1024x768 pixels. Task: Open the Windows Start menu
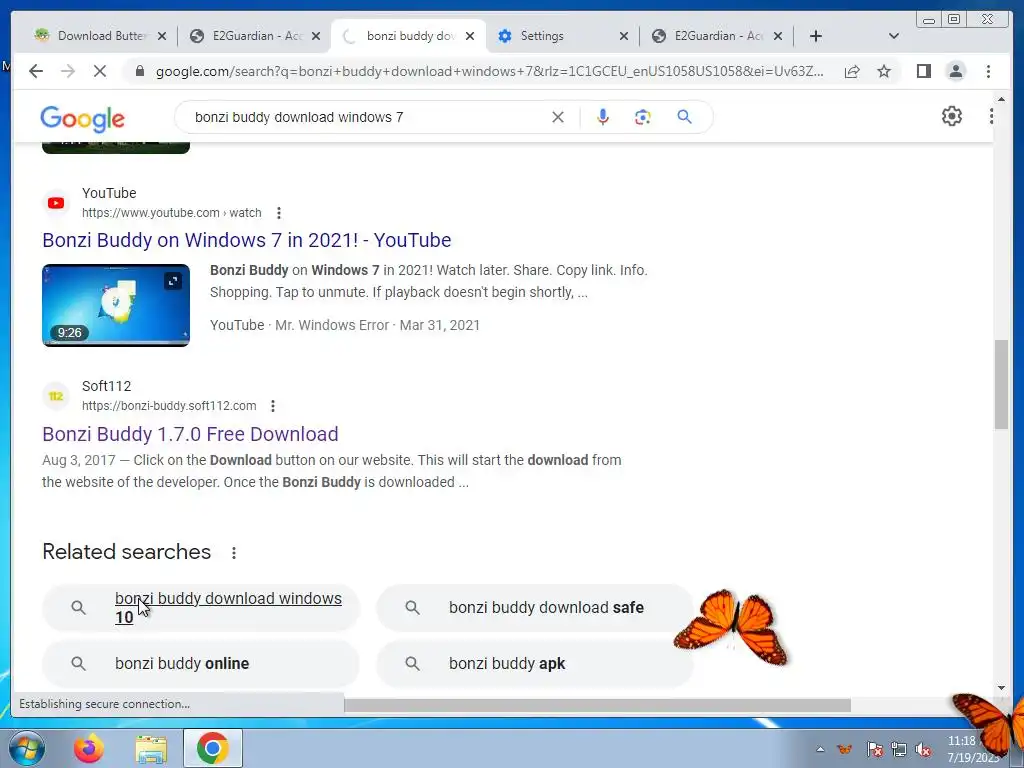point(27,748)
